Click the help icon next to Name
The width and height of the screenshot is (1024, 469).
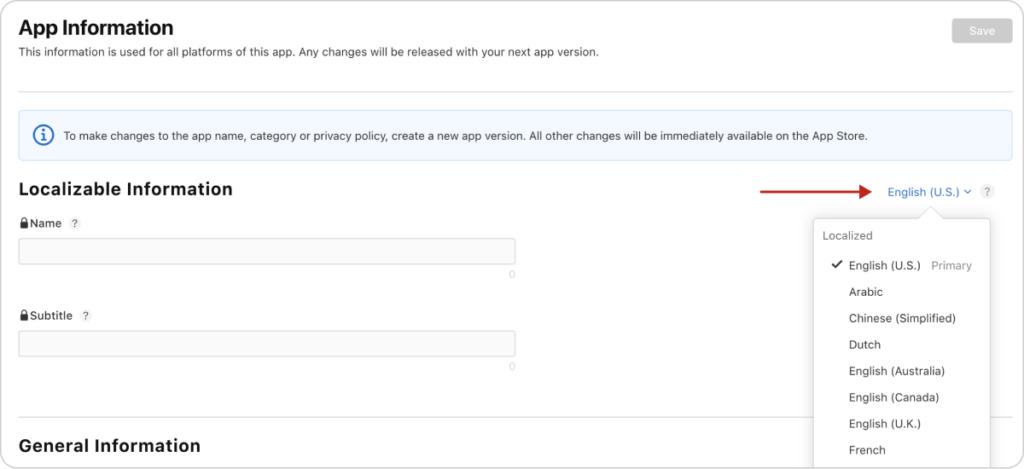pos(74,223)
